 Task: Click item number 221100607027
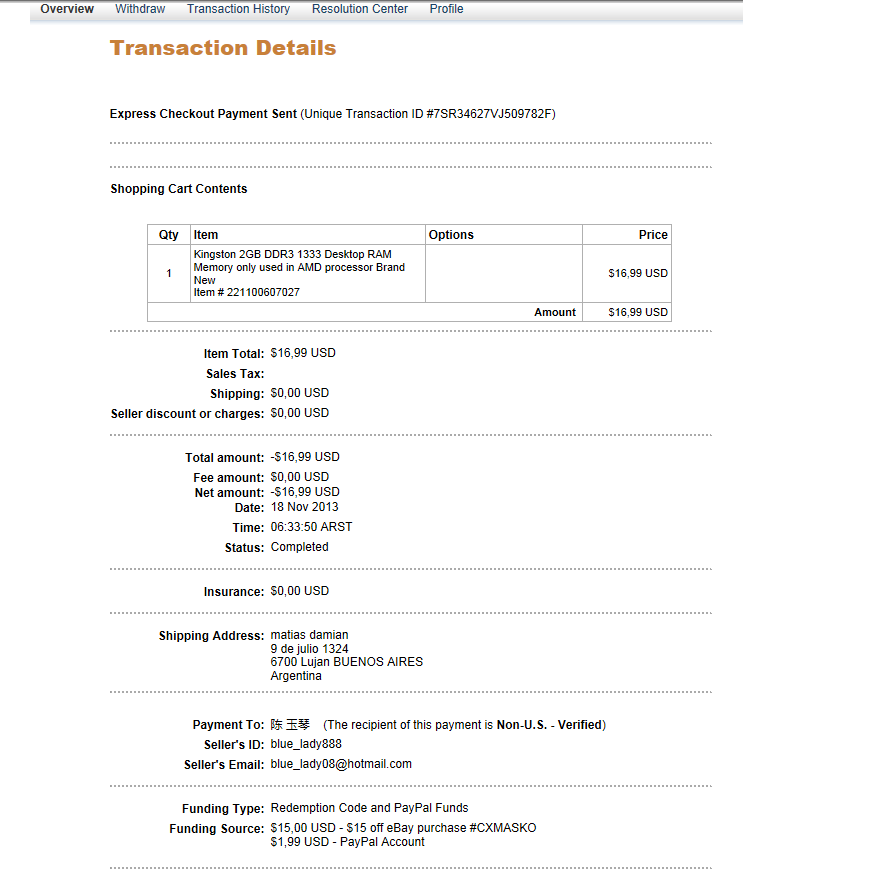247,292
